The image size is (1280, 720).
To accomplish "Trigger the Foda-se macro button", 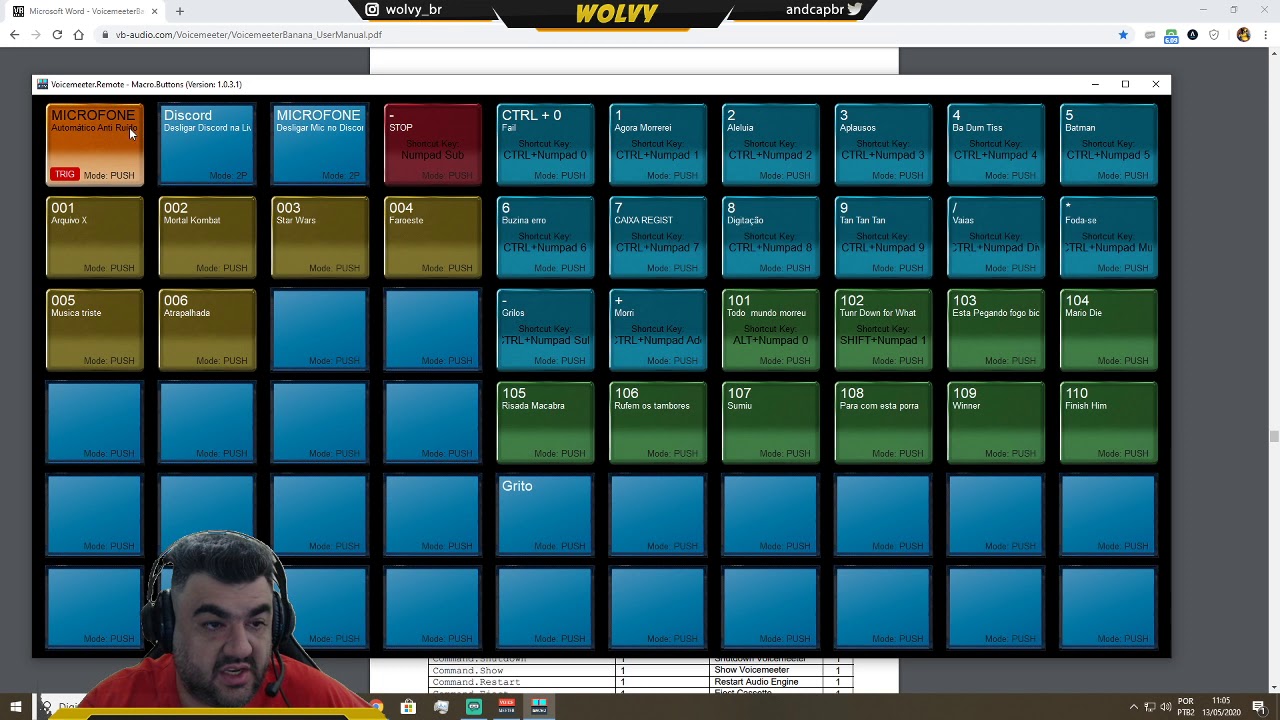I will 1108,237.
